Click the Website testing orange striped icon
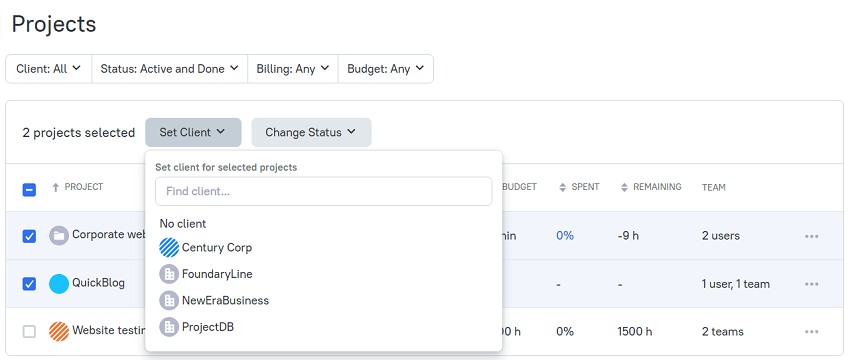This screenshot has width=850, height=360. tap(59, 331)
